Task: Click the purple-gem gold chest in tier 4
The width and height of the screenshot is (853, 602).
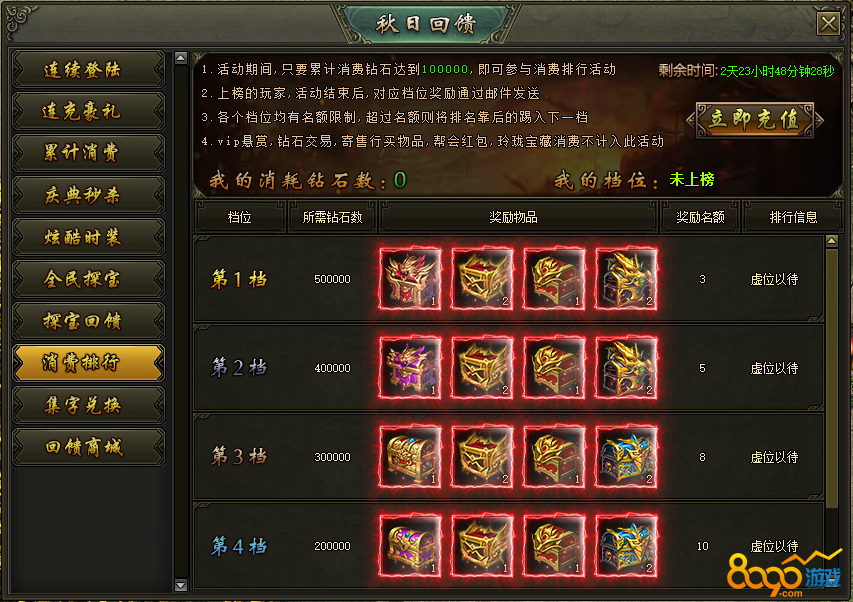Action: 410,546
